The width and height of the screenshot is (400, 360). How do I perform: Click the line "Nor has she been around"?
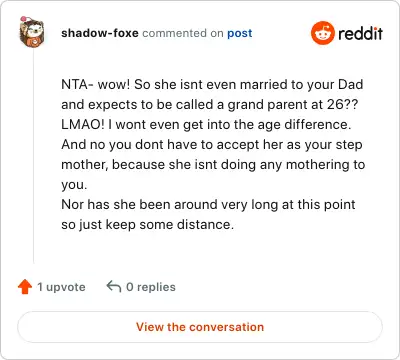(x=208, y=205)
